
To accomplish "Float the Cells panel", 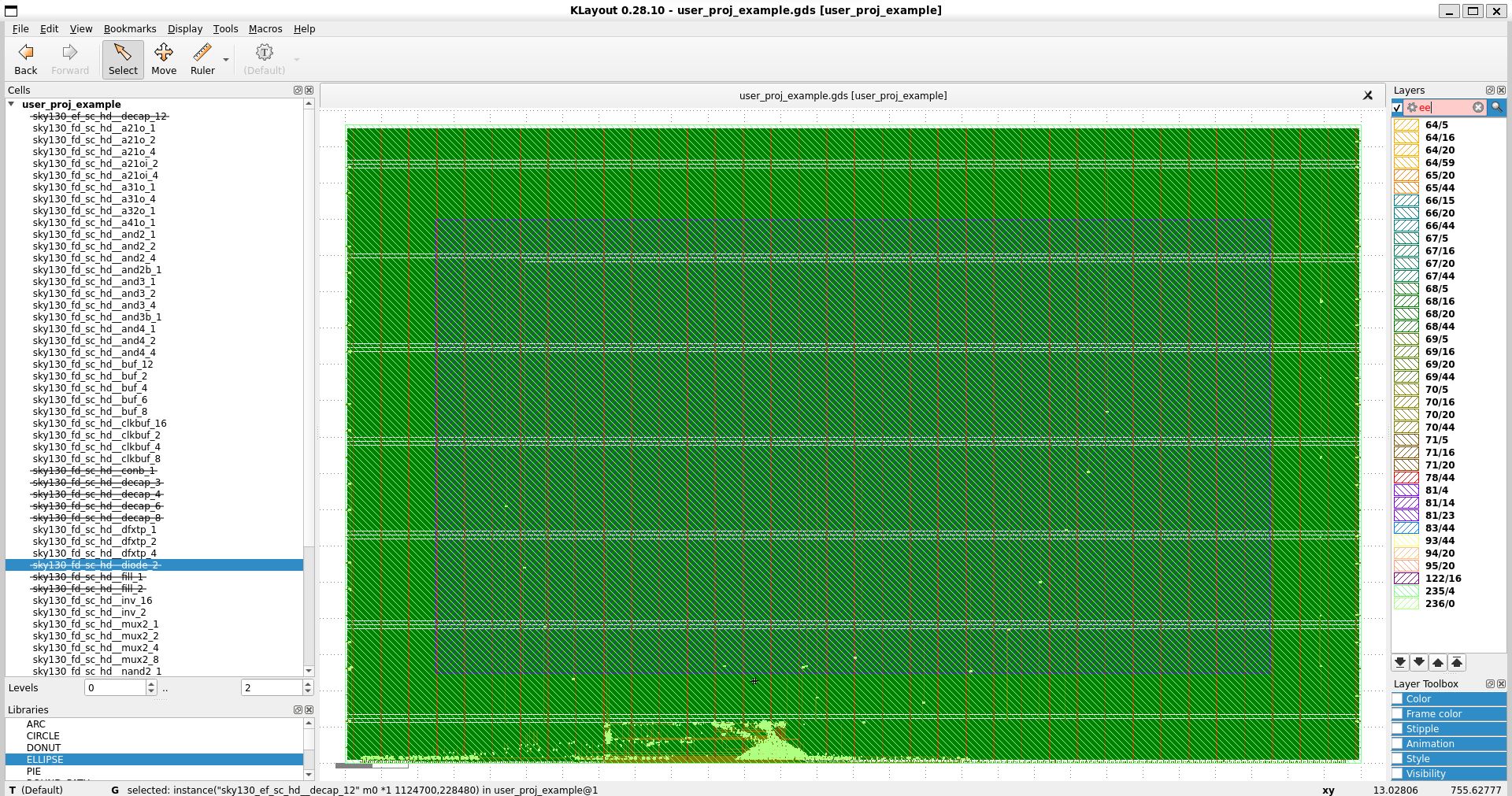I will [298, 91].
